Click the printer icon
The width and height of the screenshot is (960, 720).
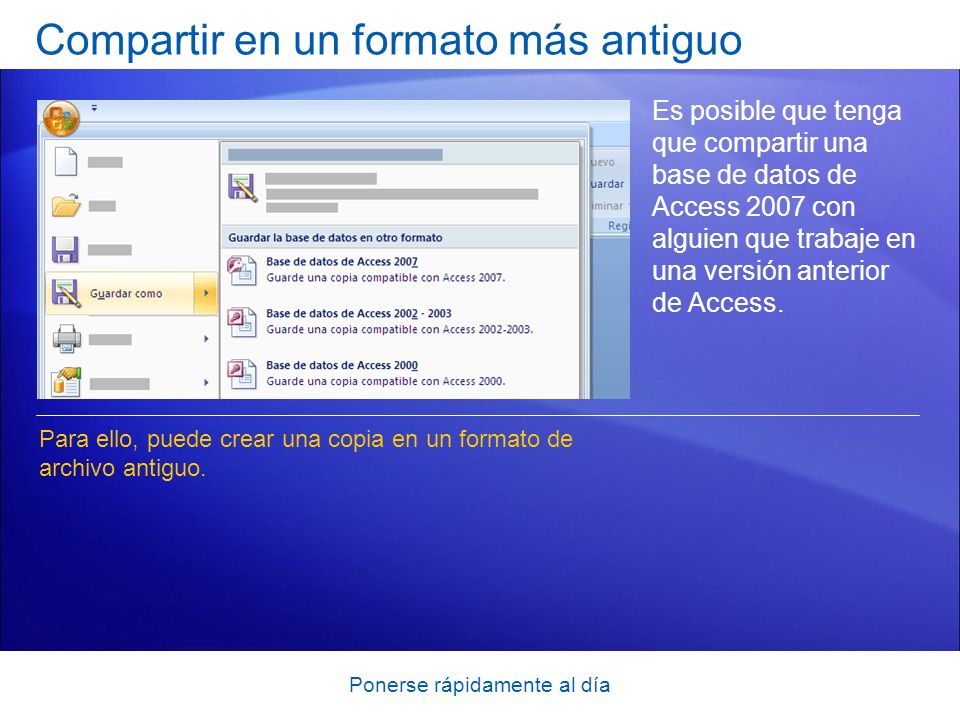click(x=66, y=339)
